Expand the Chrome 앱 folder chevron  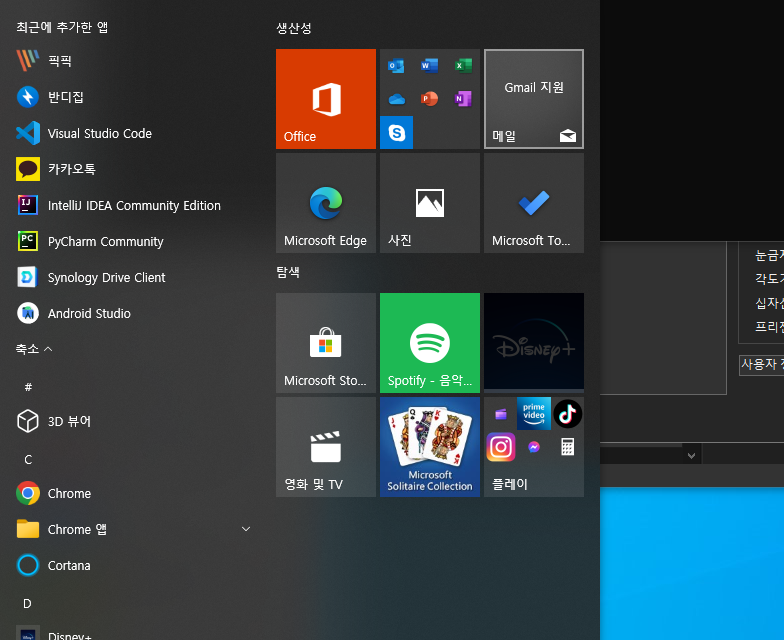246,529
